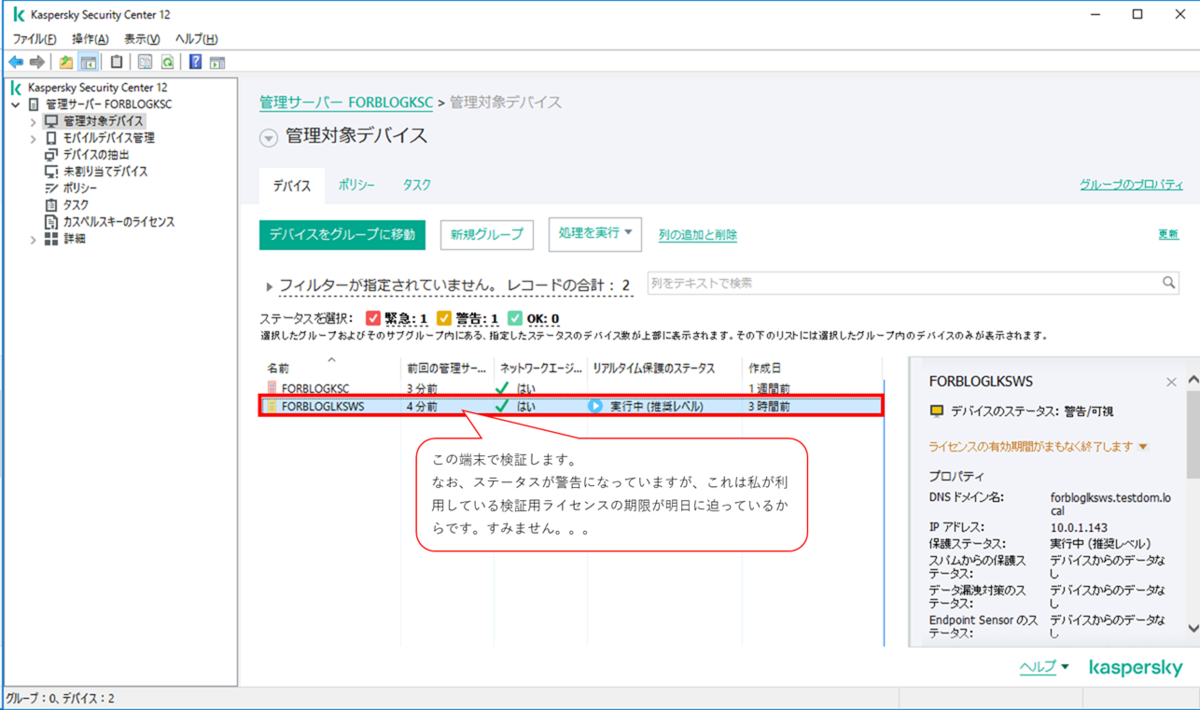
Task: Click the monitor icon of 管理対象デバイス node
Action: [x=52, y=121]
